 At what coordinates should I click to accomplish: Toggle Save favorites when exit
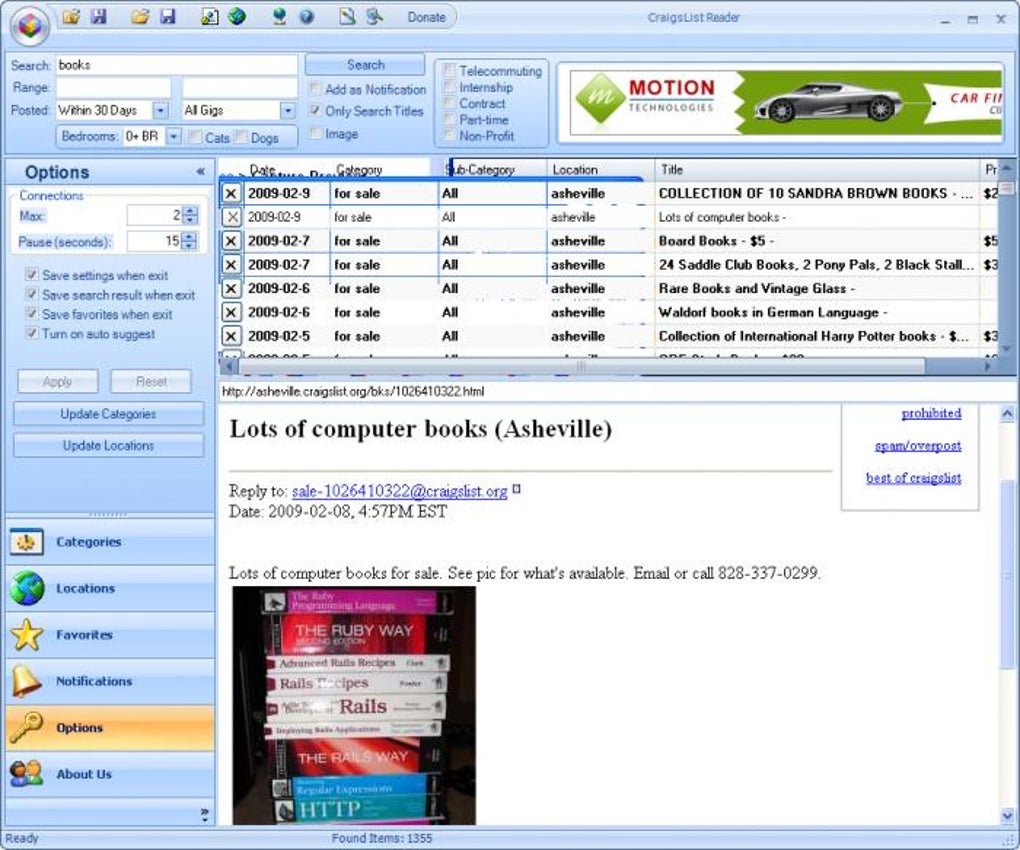(x=31, y=313)
